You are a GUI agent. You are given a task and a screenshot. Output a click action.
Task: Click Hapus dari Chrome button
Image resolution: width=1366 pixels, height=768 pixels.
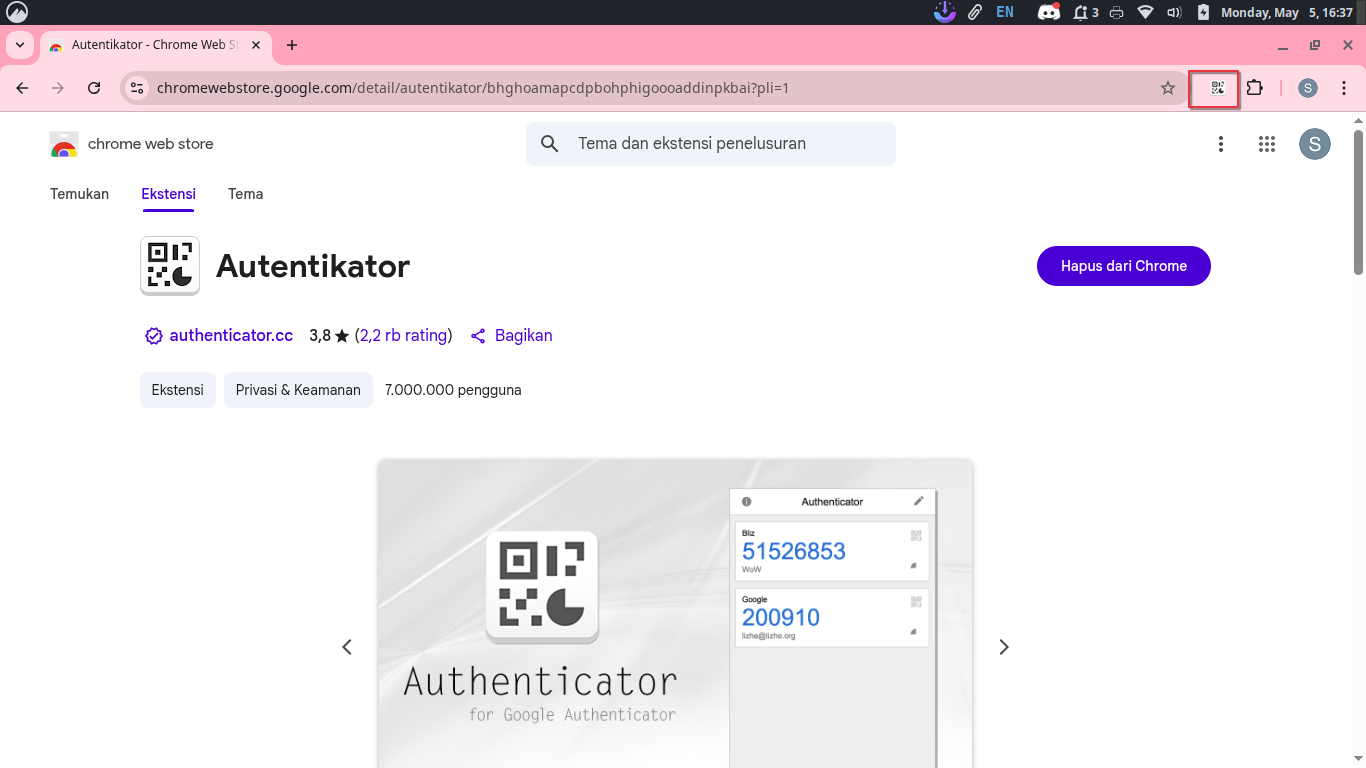click(1124, 266)
